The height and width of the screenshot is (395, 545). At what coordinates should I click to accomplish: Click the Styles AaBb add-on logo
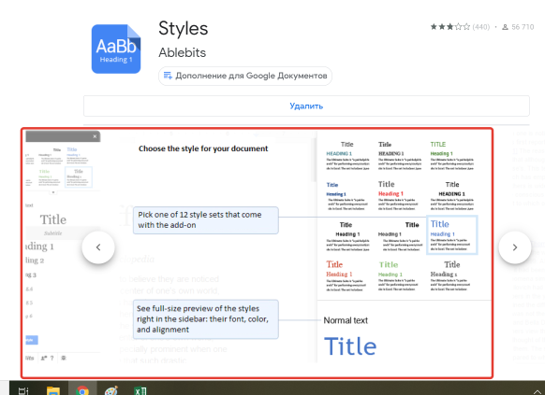116,49
